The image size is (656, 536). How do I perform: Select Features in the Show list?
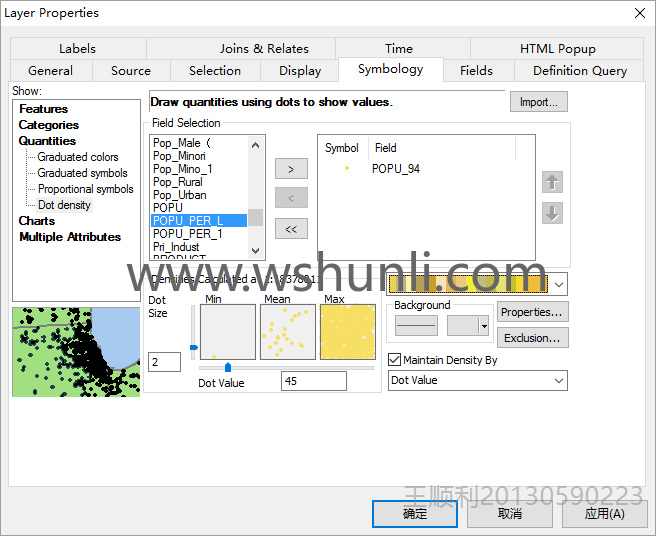click(44, 109)
